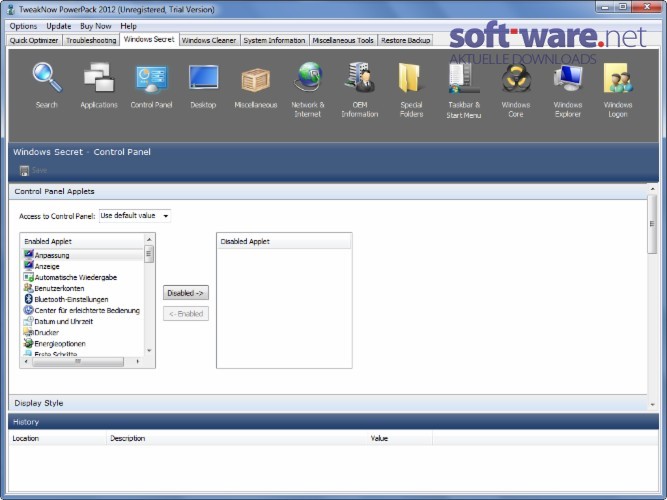Select the Energieoptionen list entry text
This screenshot has width=667, height=500.
pos(60,343)
